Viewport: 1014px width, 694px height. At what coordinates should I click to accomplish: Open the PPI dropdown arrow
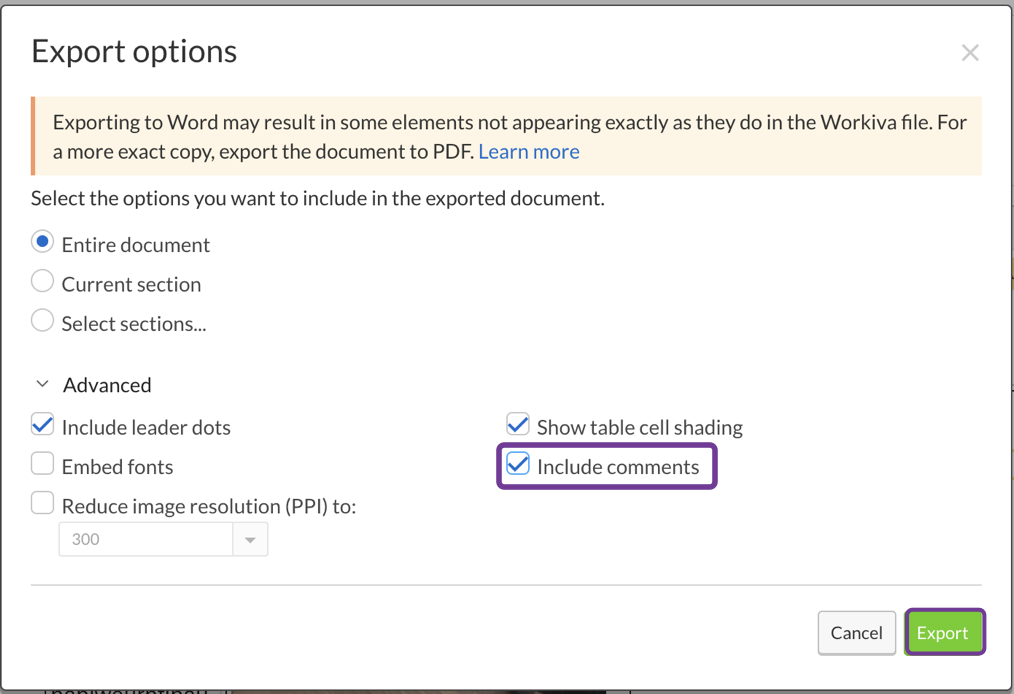pos(250,540)
